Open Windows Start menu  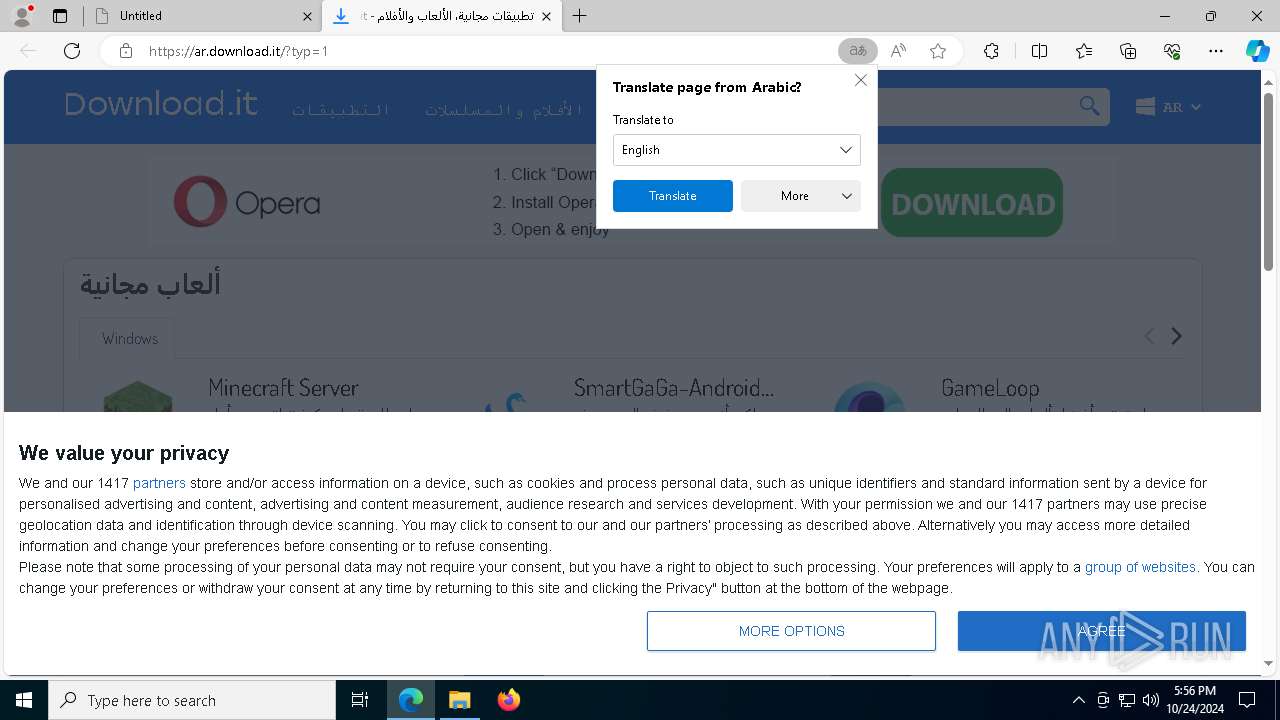24,700
